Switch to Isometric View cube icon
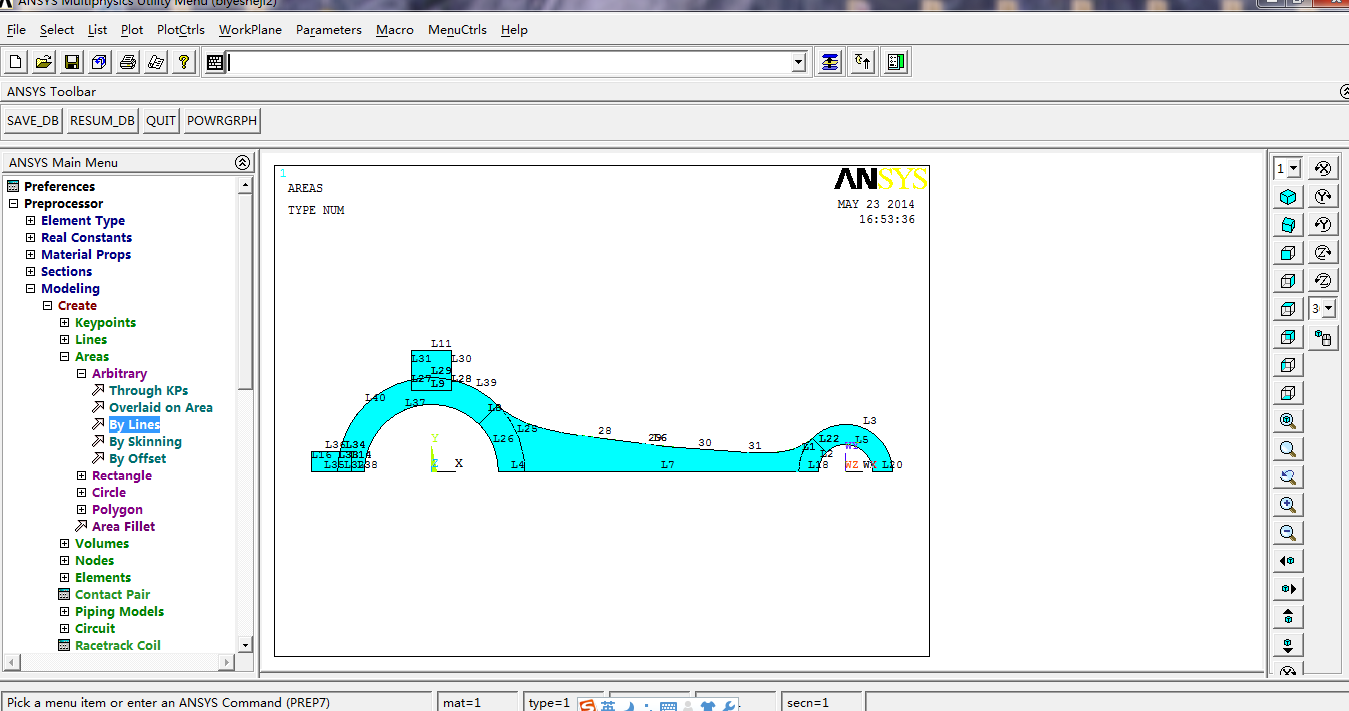Viewport: 1349px width, 711px height. [x=1289, y=197]
